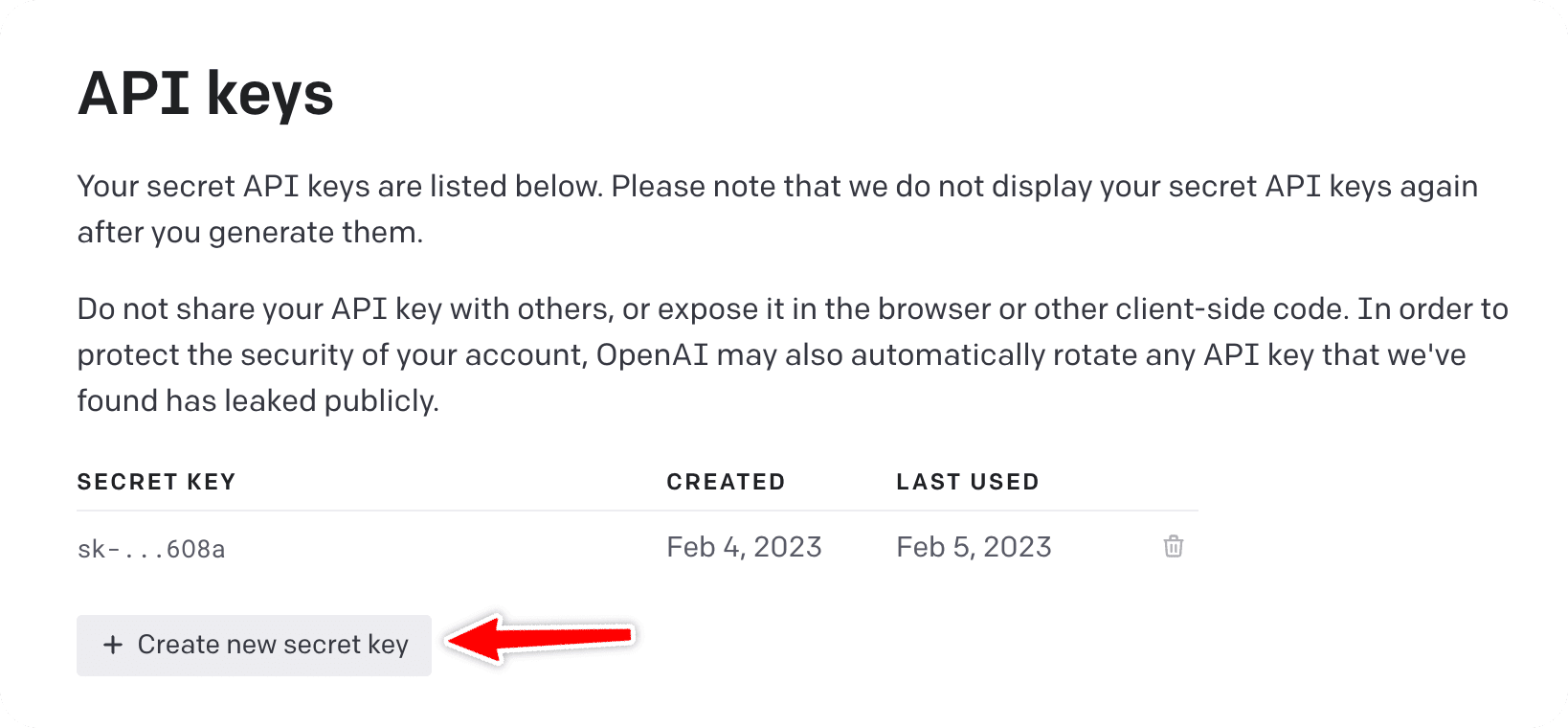The height and width of the screenshot is (728, 1568).
Task: Click 'Create new secret key' button
Action: click(x=254, y=645)
